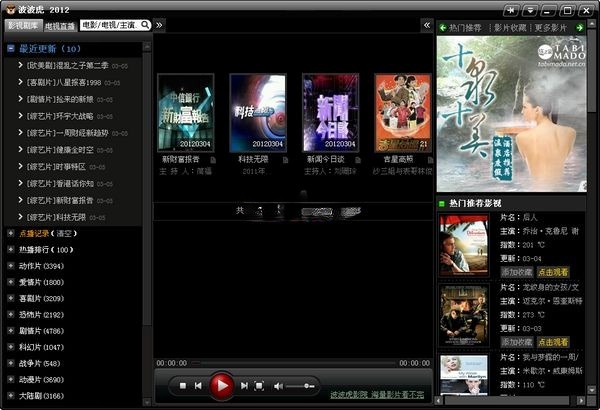The image size is (600, 410).
Task: Expand the 热播排行 (100) category
Action: (x=11, y=250)
